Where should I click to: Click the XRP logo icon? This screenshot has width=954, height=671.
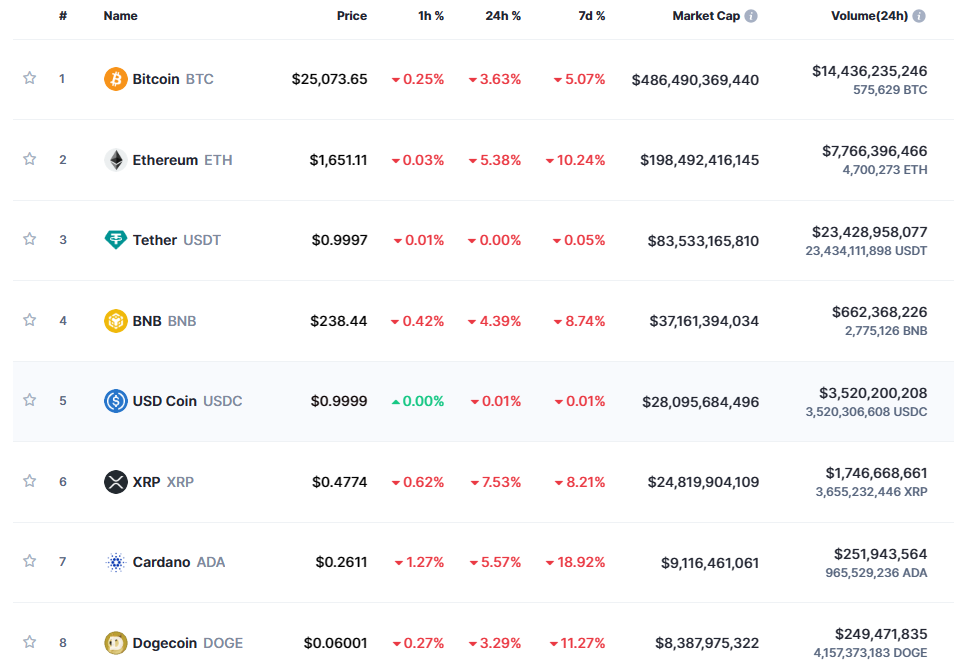(x=116, y=482)
